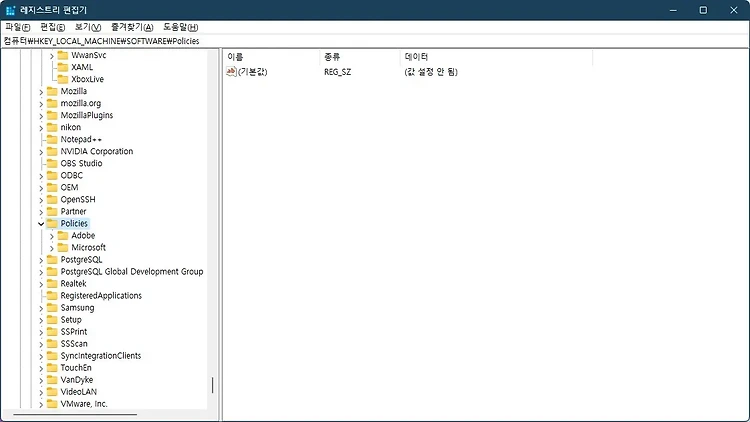Select the XboxLive folder icon
The width and height of the screenshot is (750, 422).
click(63, 79)
